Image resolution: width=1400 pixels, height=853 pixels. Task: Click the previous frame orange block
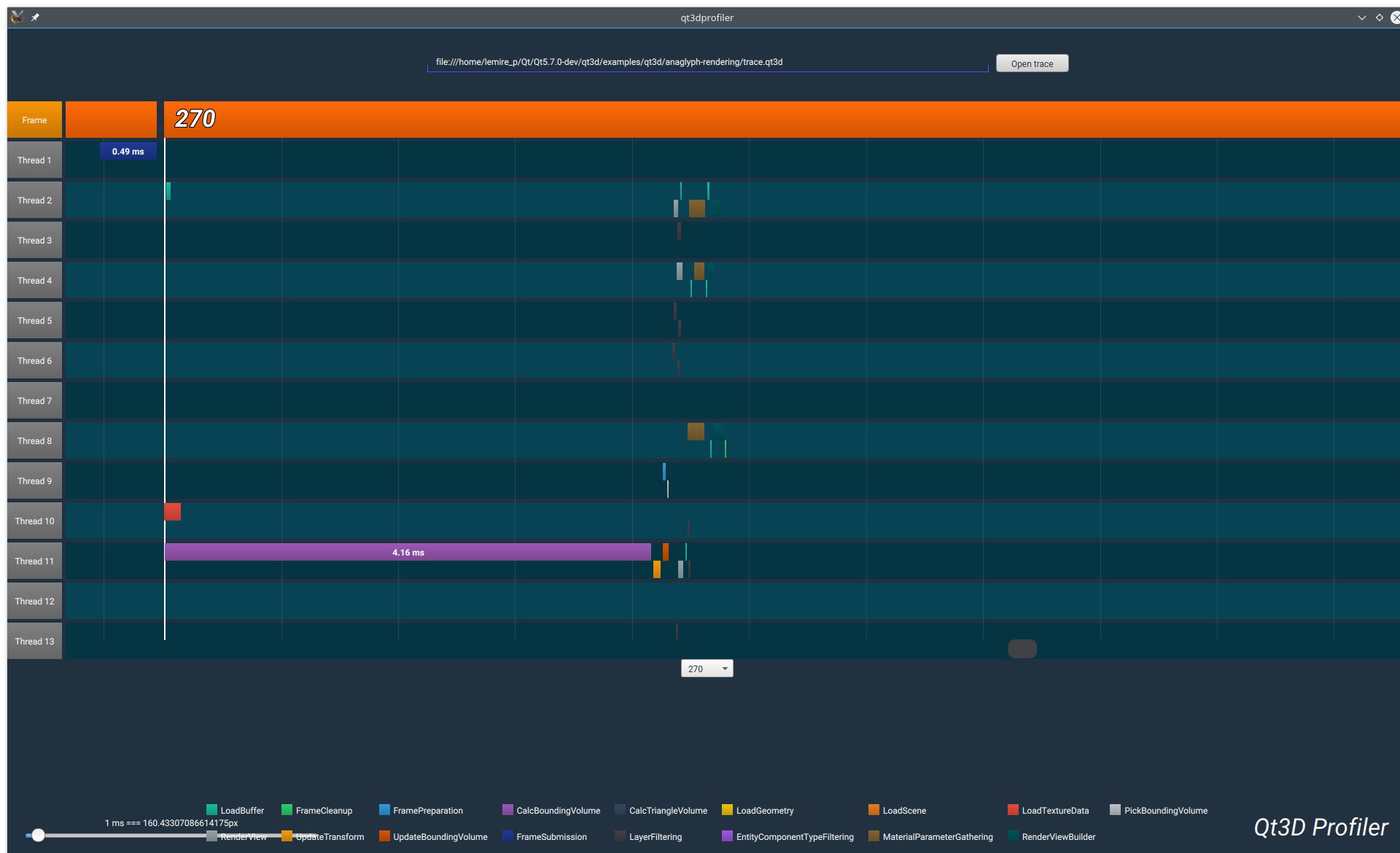[111, 120]
